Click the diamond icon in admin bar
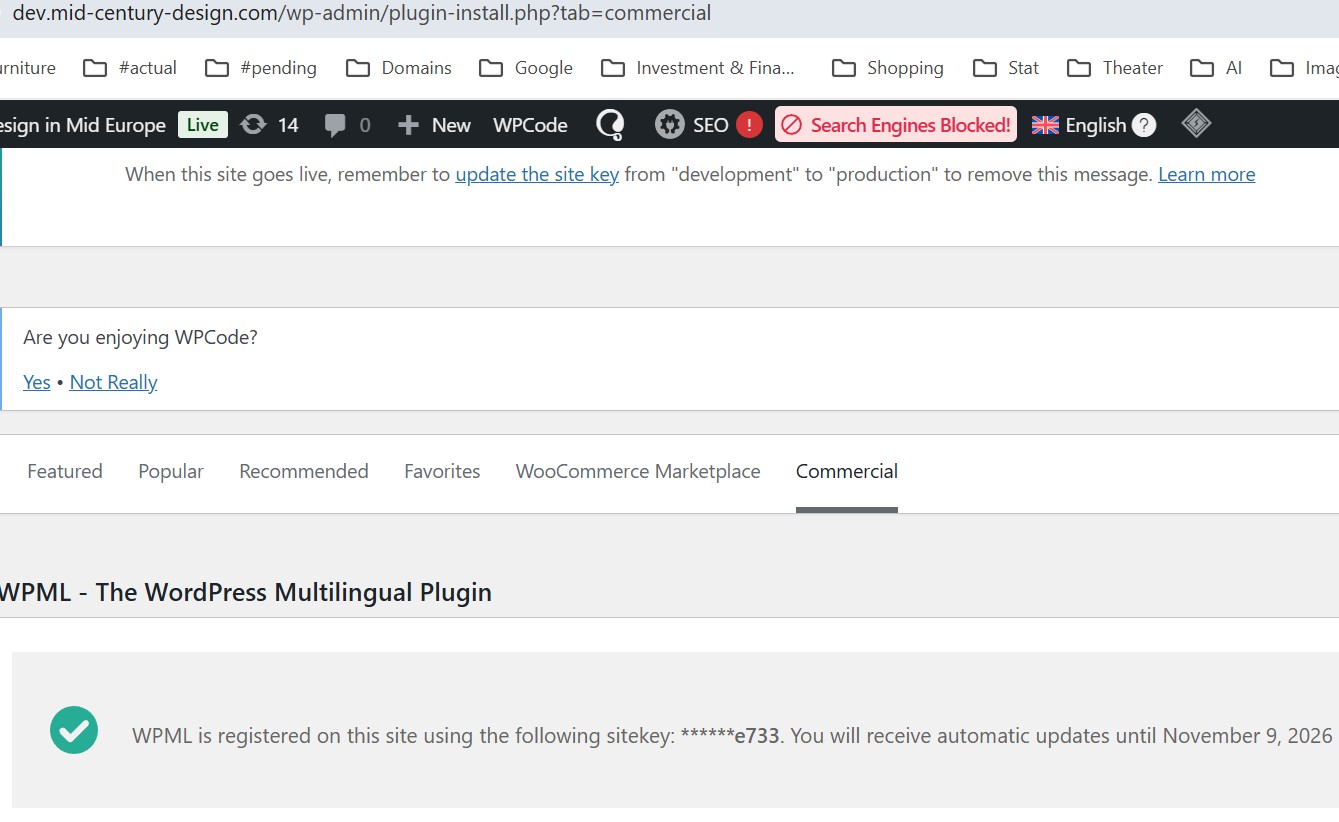Viewport: 1339px width, 822px height. coord(1196,124)
